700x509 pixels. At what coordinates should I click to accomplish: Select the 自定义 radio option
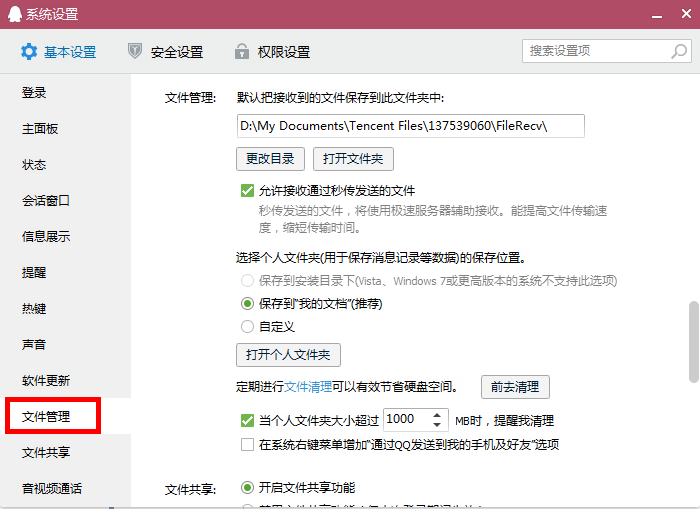[247, 326]
